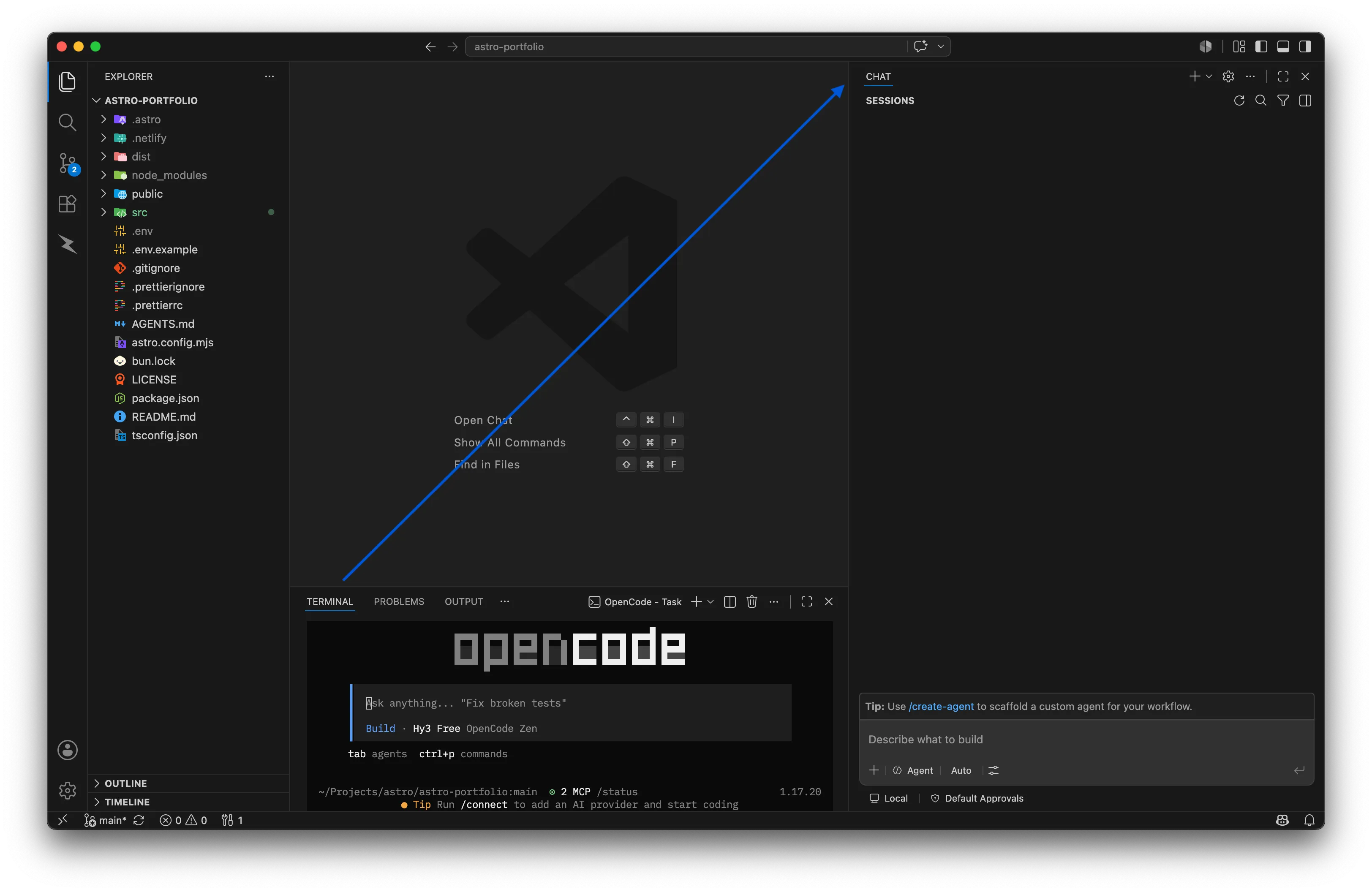
Task: Switch to the OUTPUT tab
Action: pos(463,601)
